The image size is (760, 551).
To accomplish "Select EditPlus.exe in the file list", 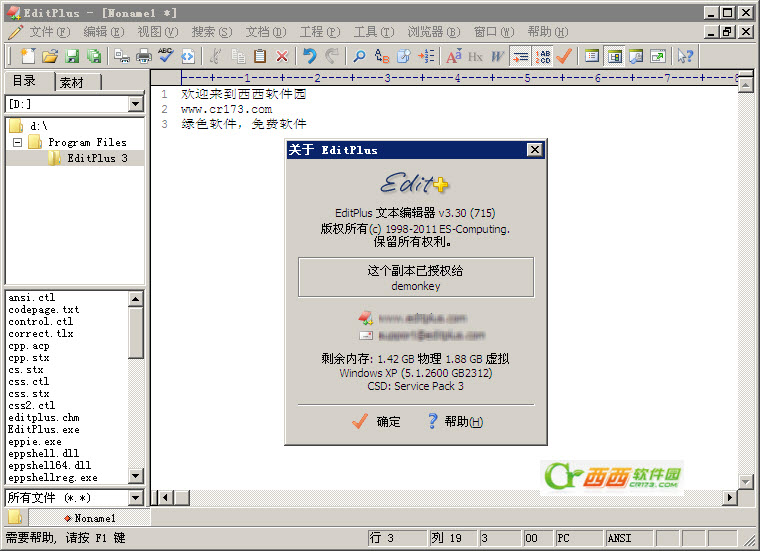I will [x=44, y=429].
